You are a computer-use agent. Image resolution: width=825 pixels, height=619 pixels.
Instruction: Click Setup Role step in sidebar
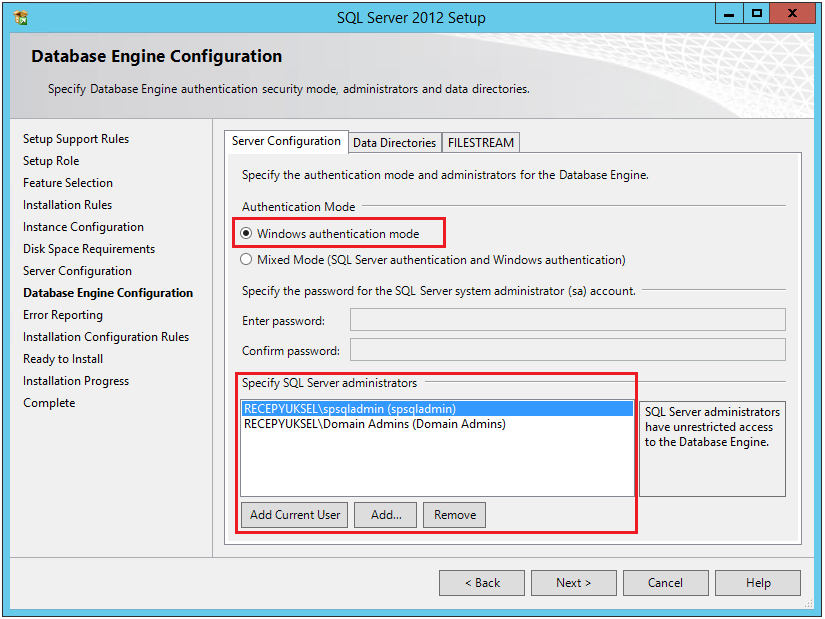(x=51, y=161)
